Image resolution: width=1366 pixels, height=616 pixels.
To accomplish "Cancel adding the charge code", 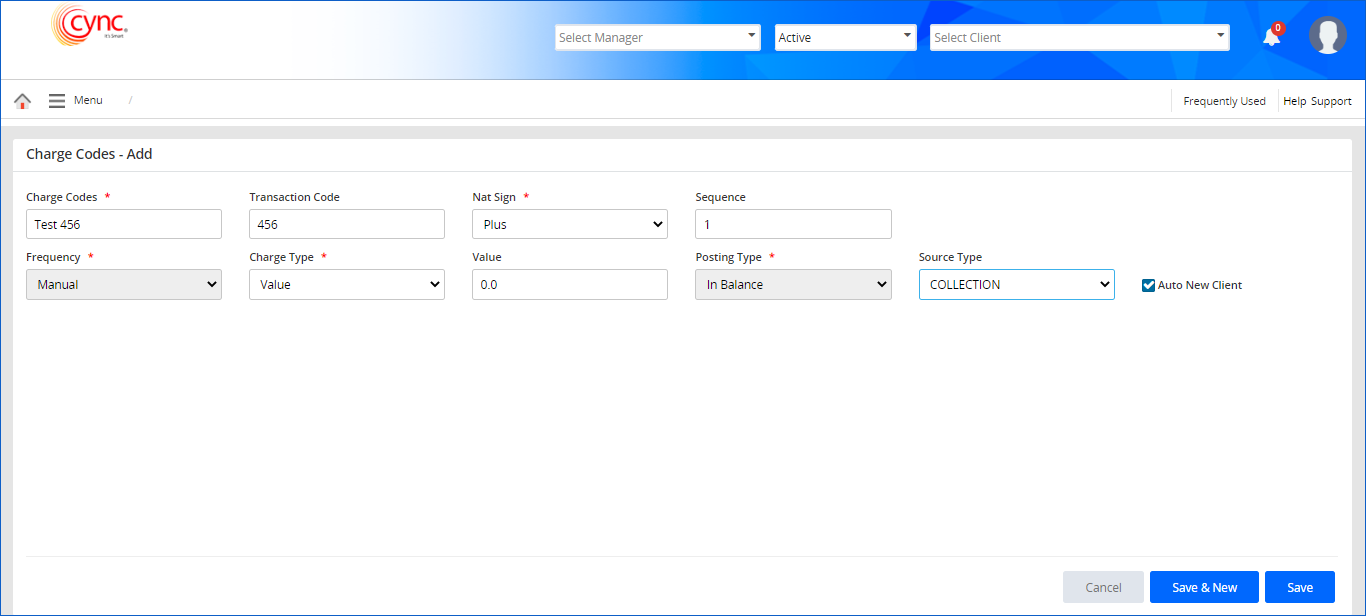I will [x=1103, y=588].
